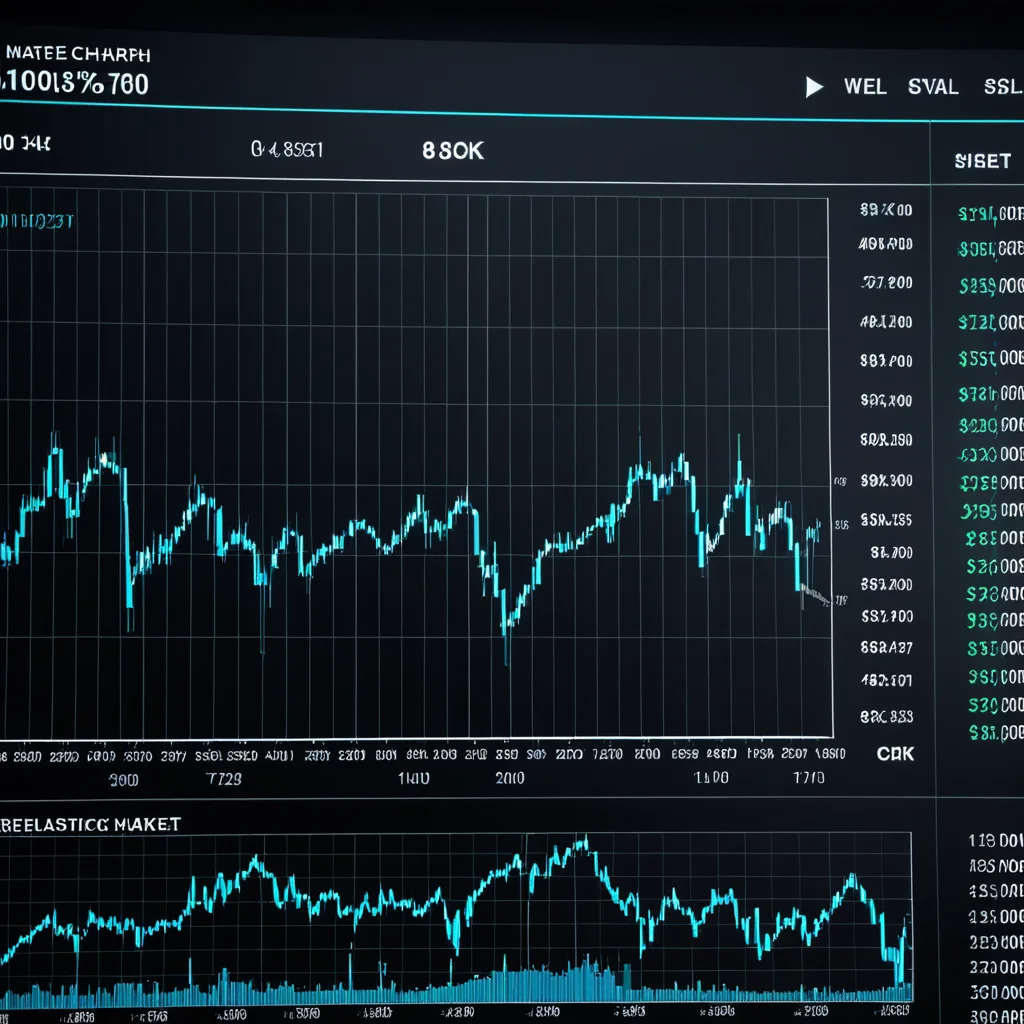The height and width of the screenshot is (1024, 1024).
Task: Select the WEL tab
Action: [865, 87]
